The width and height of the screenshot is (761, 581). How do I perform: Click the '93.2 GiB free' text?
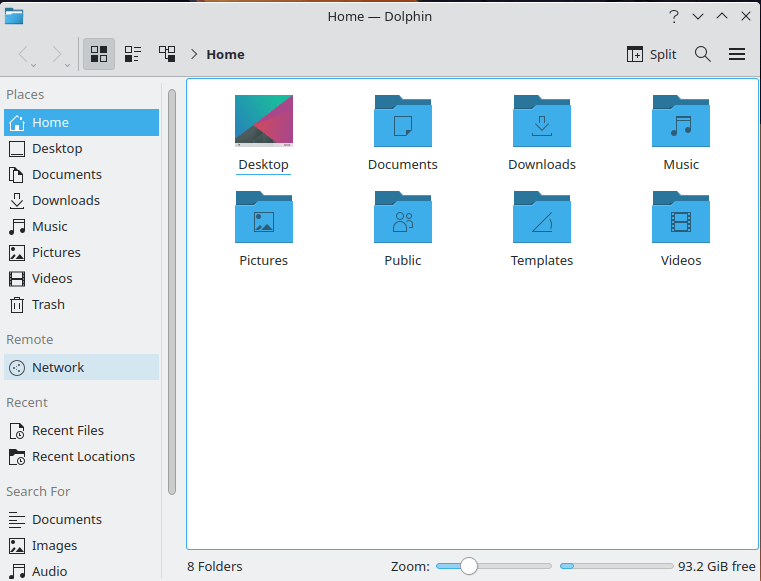click(x=717, y=566)
